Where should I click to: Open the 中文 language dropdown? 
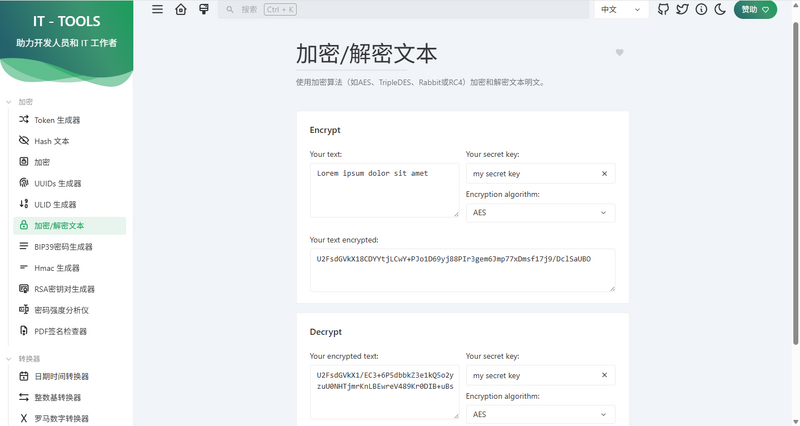[621, 9]
